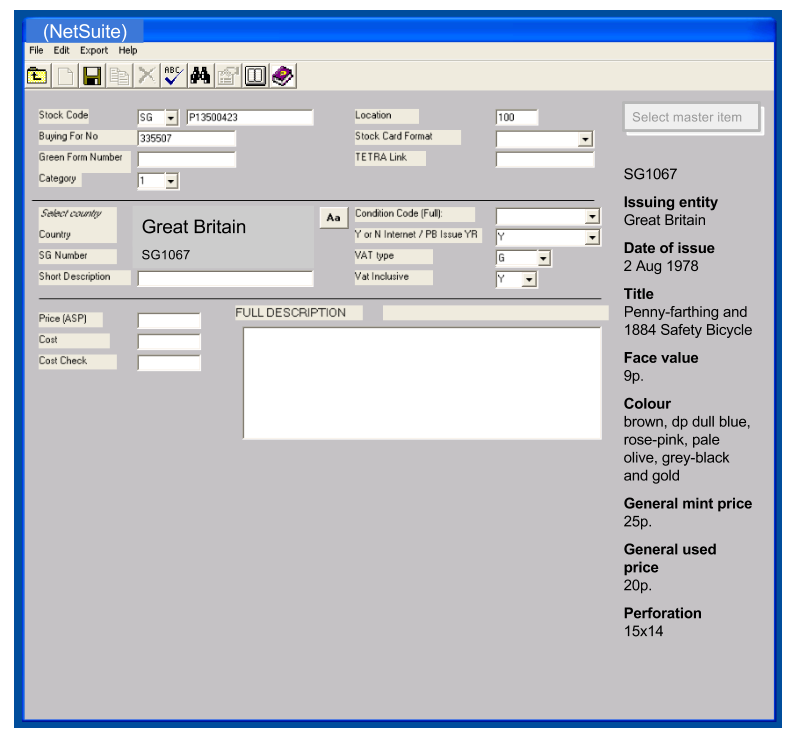Click the Issuing entity heading

(671, 202)
